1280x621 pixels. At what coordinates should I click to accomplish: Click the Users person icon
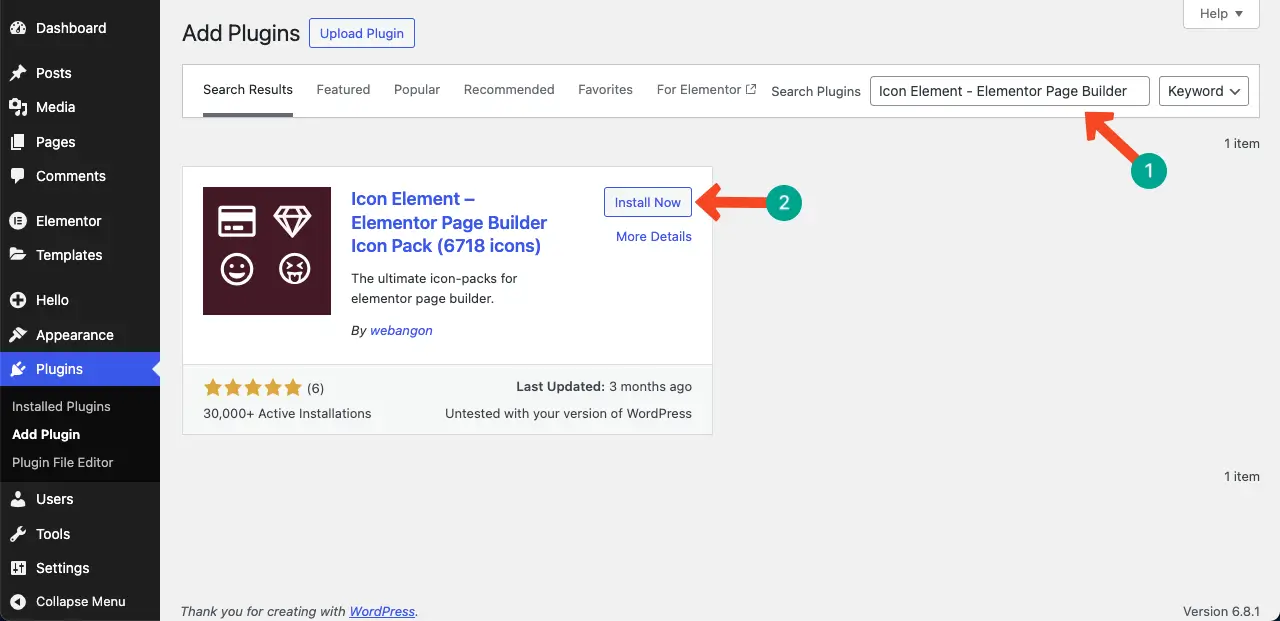[18, 499]
